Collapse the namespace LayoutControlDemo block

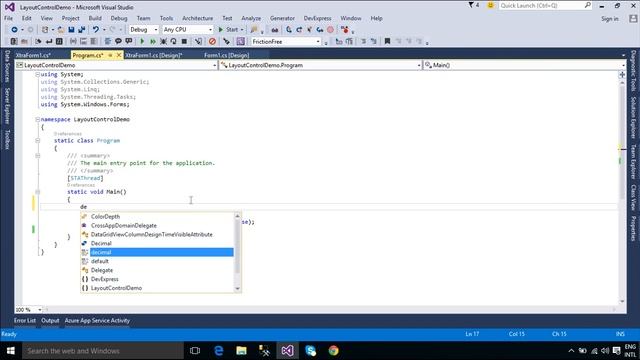point(38,119)
